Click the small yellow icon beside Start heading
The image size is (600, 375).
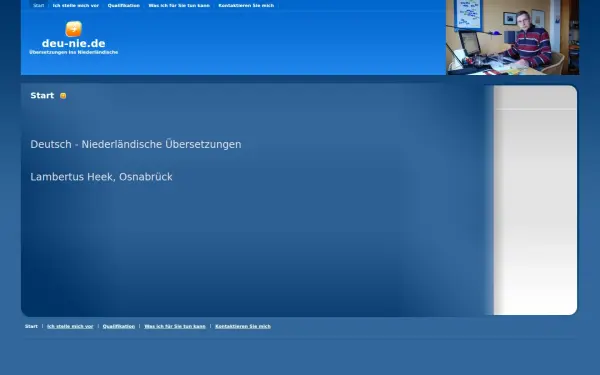click(x=63, y=96)
